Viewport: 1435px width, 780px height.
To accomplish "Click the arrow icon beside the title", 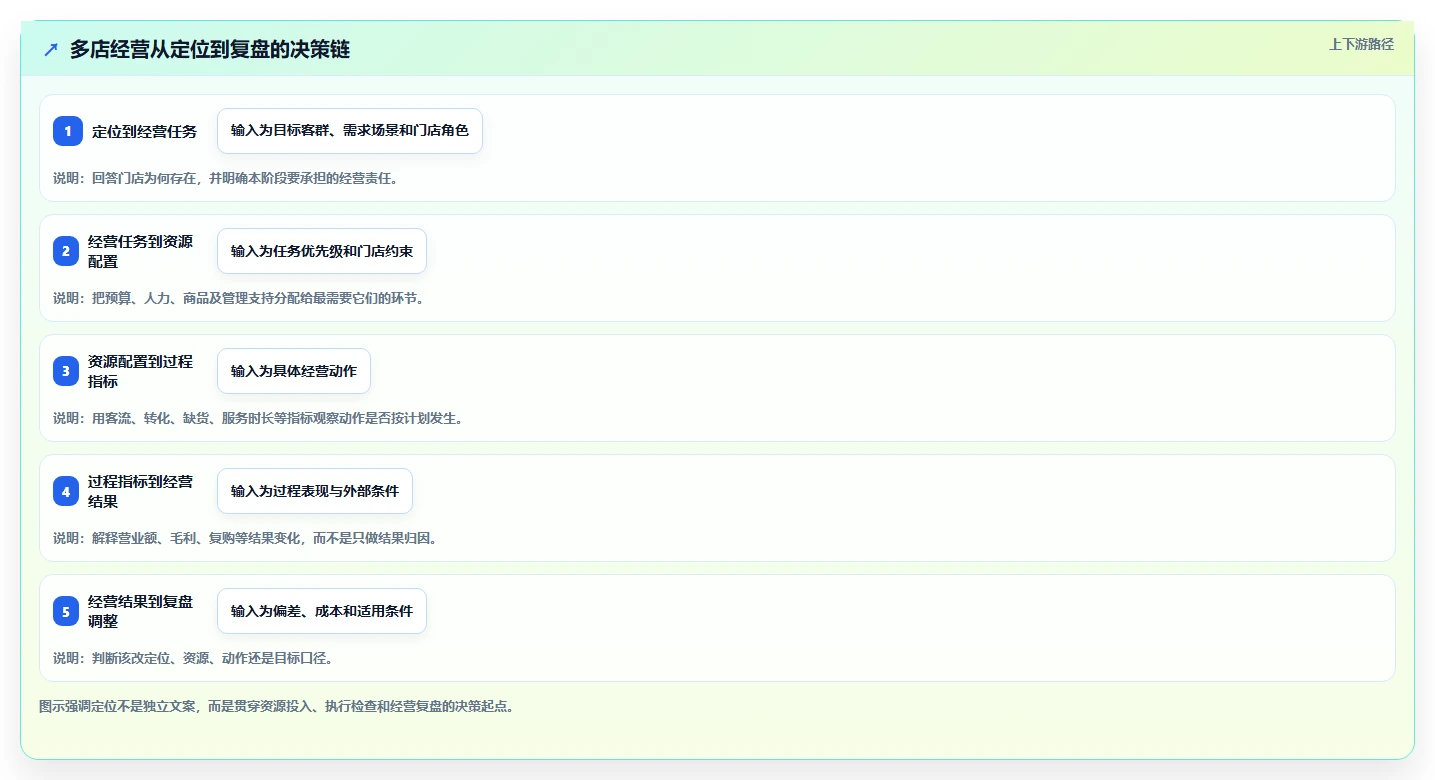I will tap(51, 49).
